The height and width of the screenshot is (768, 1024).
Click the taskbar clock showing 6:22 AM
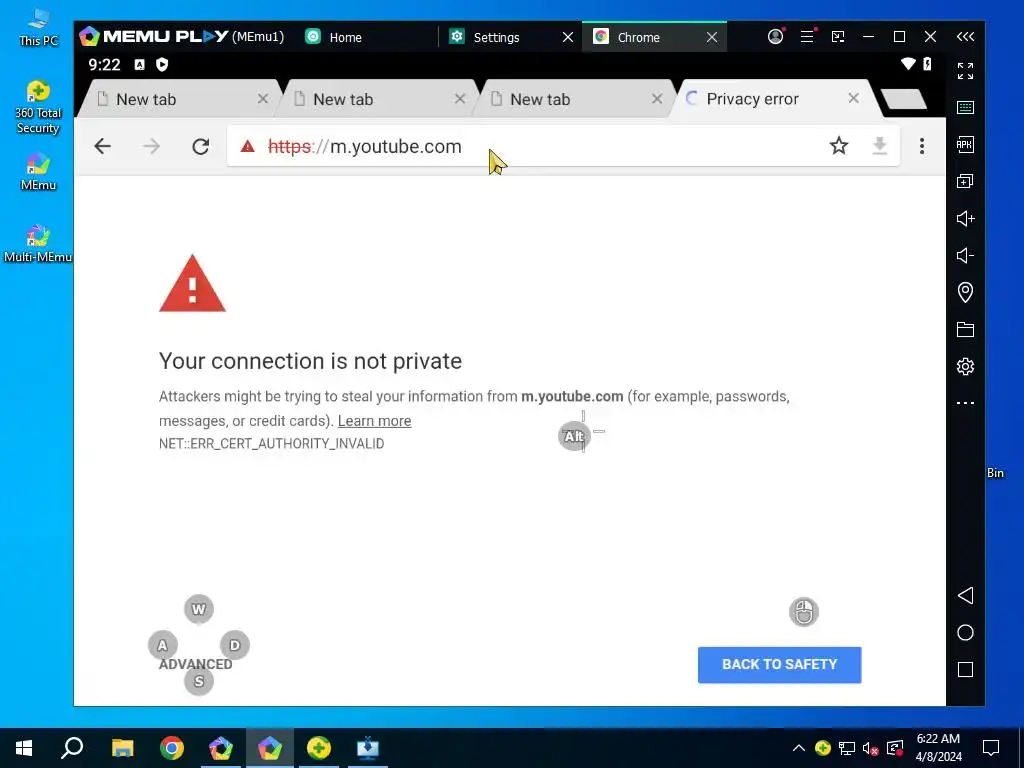[938, 748]
